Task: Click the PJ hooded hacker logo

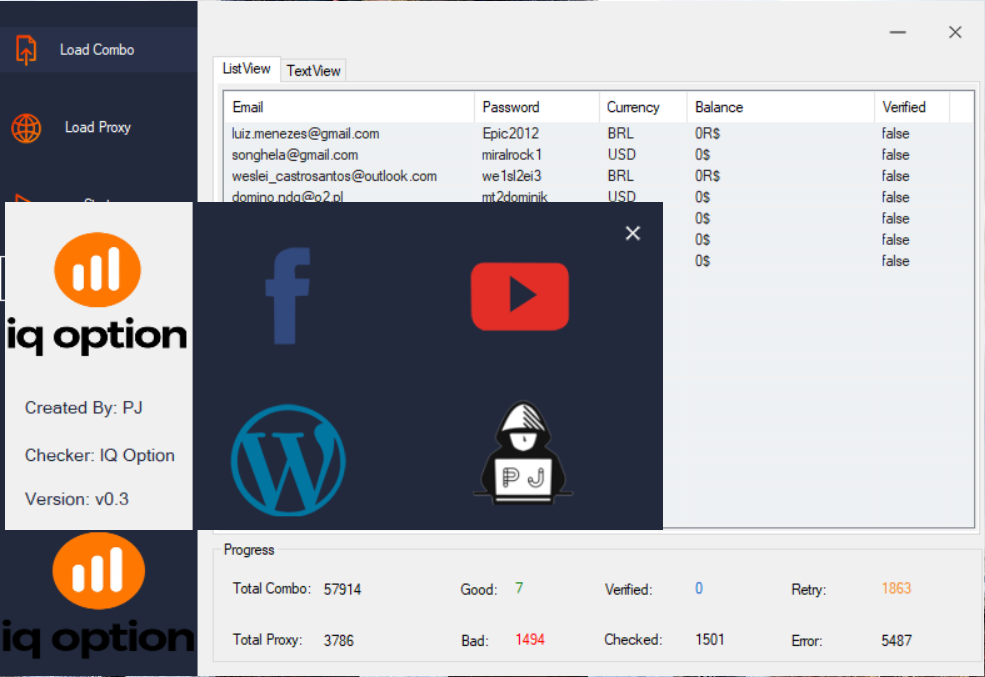Action: click(523, 453)
